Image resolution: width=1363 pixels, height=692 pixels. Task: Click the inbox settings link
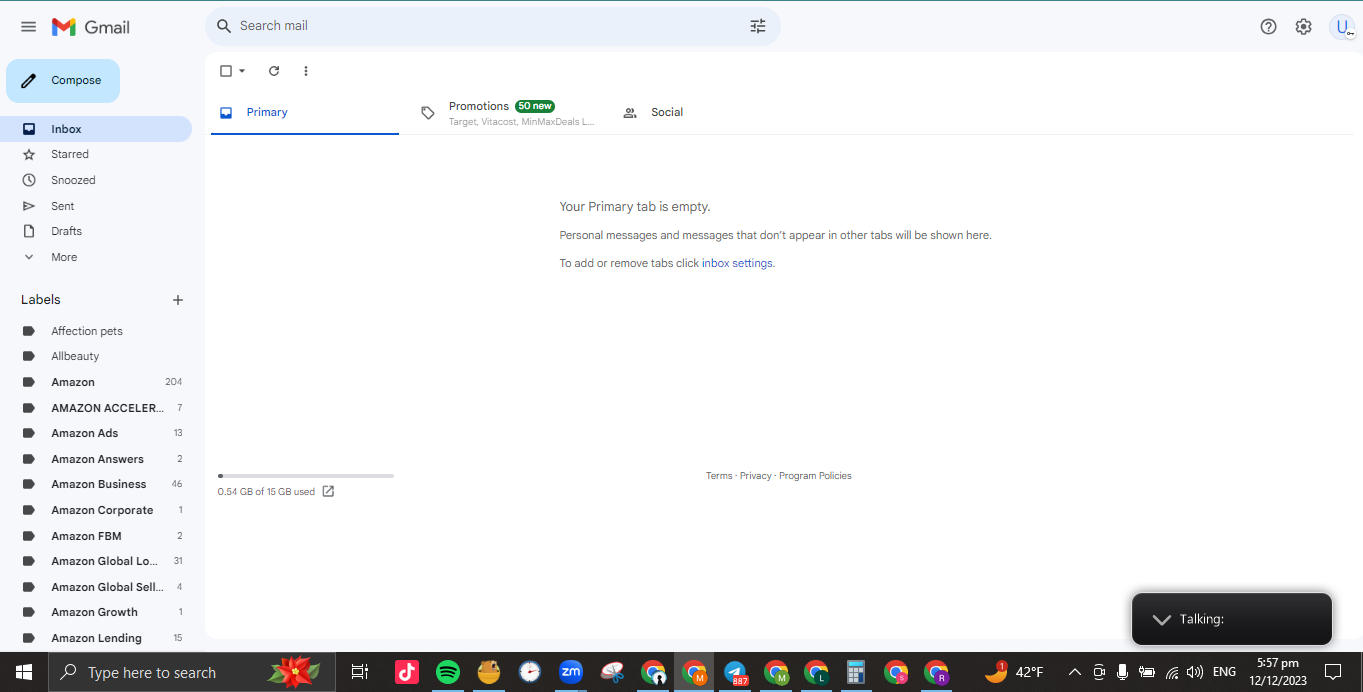tap(737, 263)
